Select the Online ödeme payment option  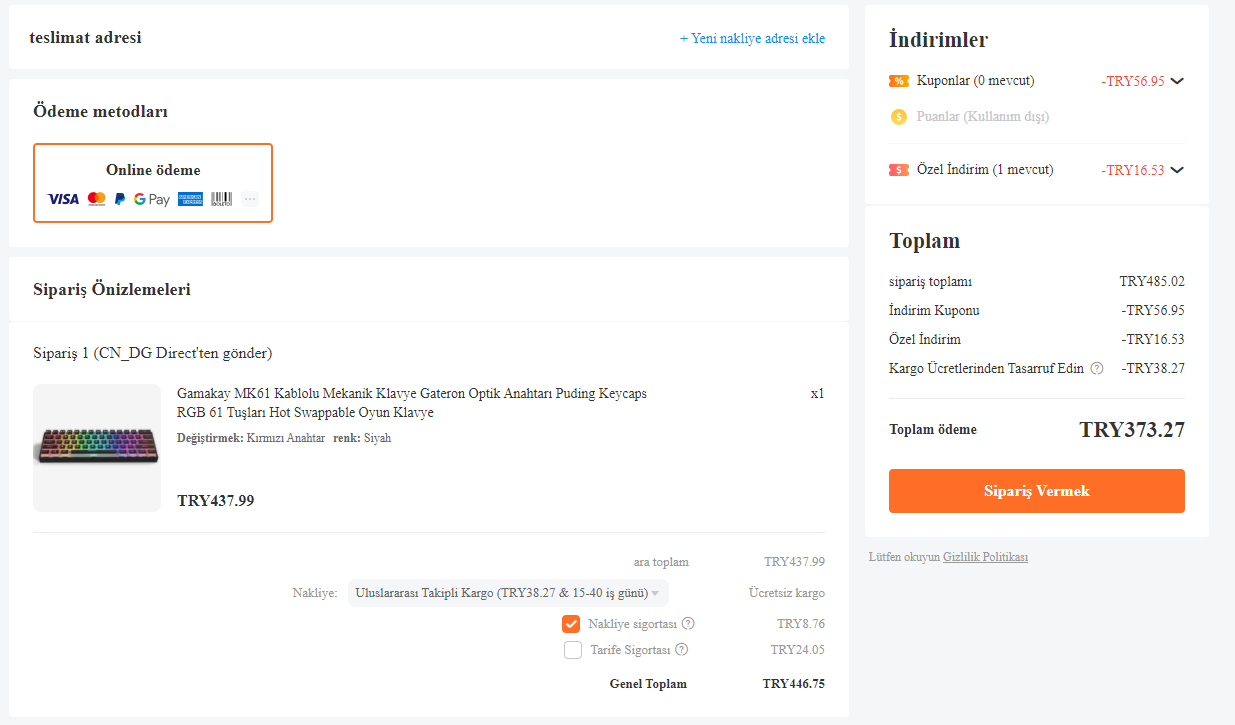[x=153, y=182]
